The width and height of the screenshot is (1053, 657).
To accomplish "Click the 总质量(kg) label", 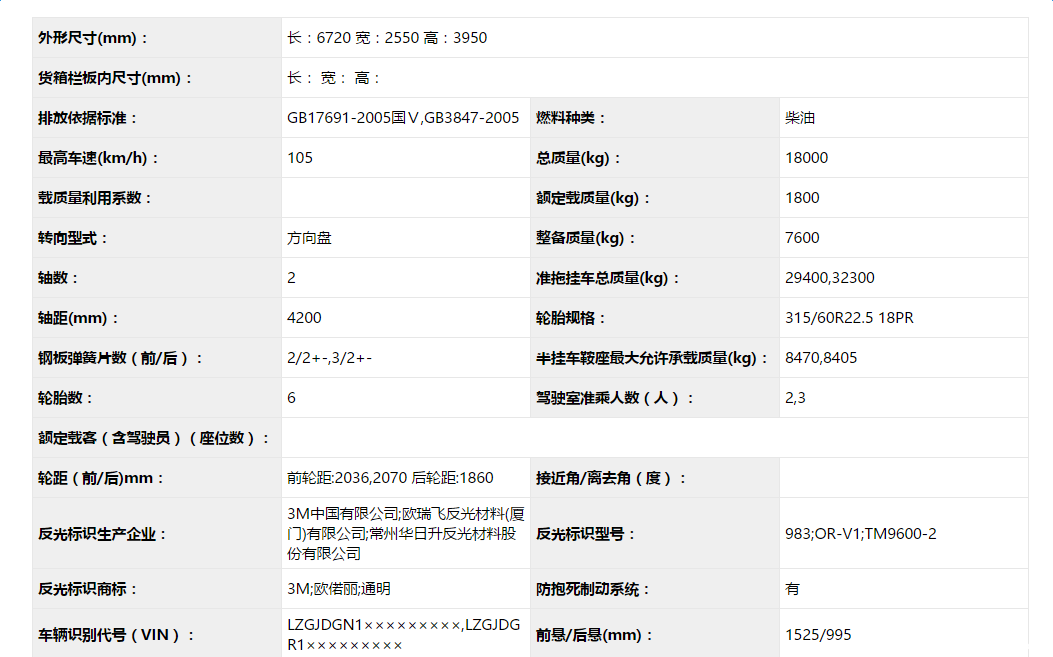I will (x=578, y=158).
